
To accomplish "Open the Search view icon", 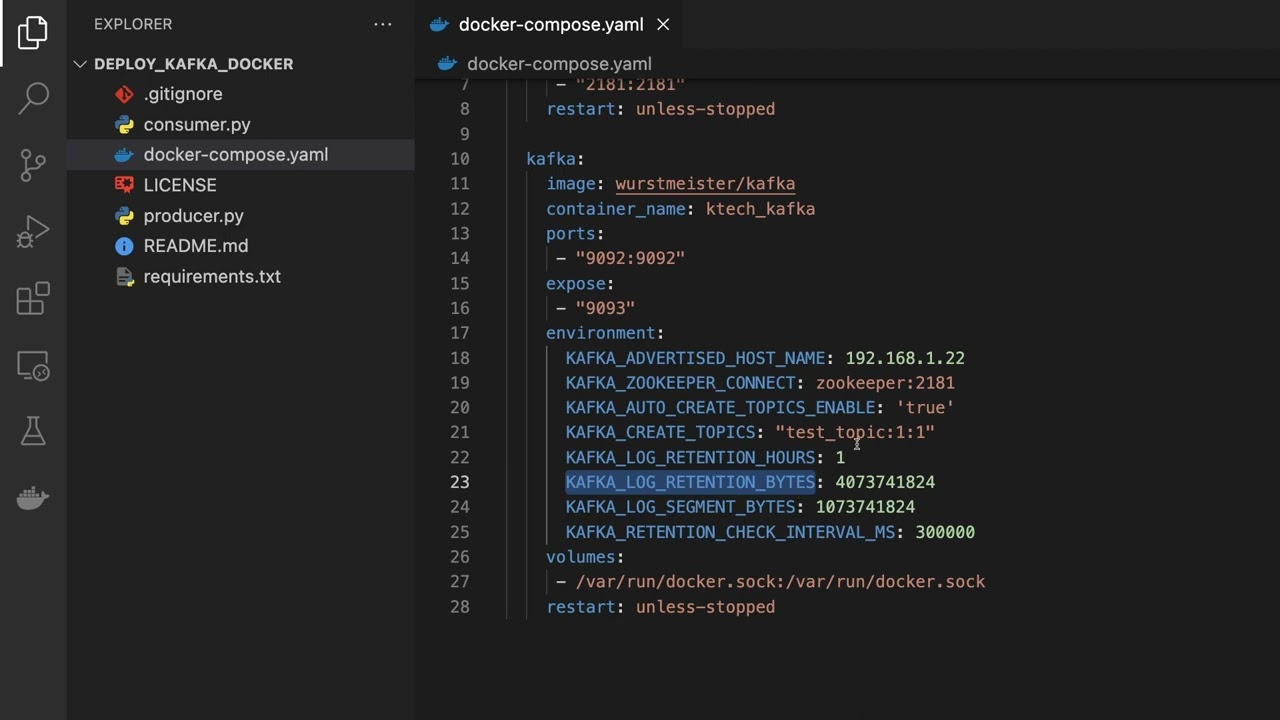I will point(33,98).
